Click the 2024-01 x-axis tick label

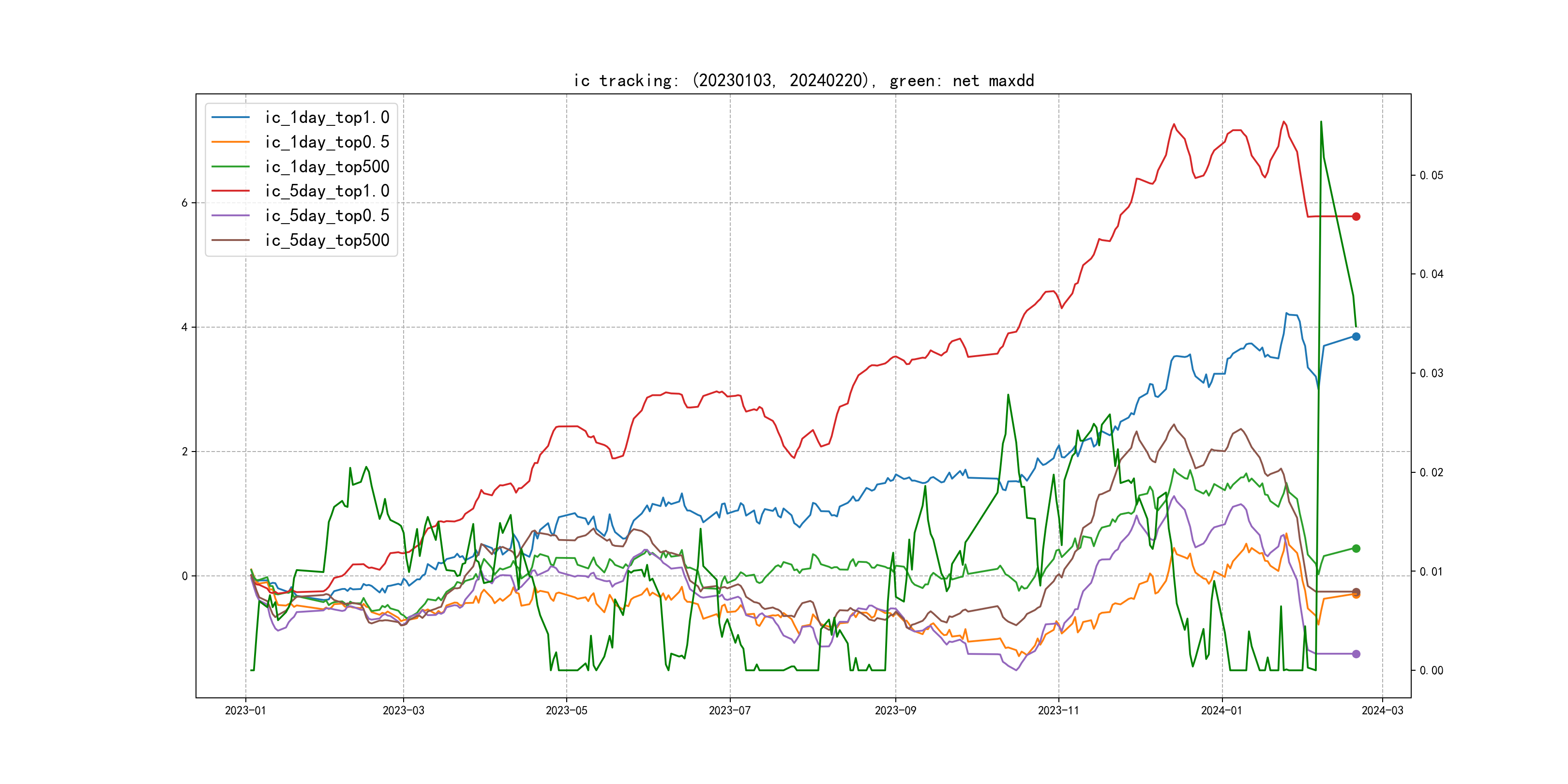pyautogui.click(x=1221, y=710)
